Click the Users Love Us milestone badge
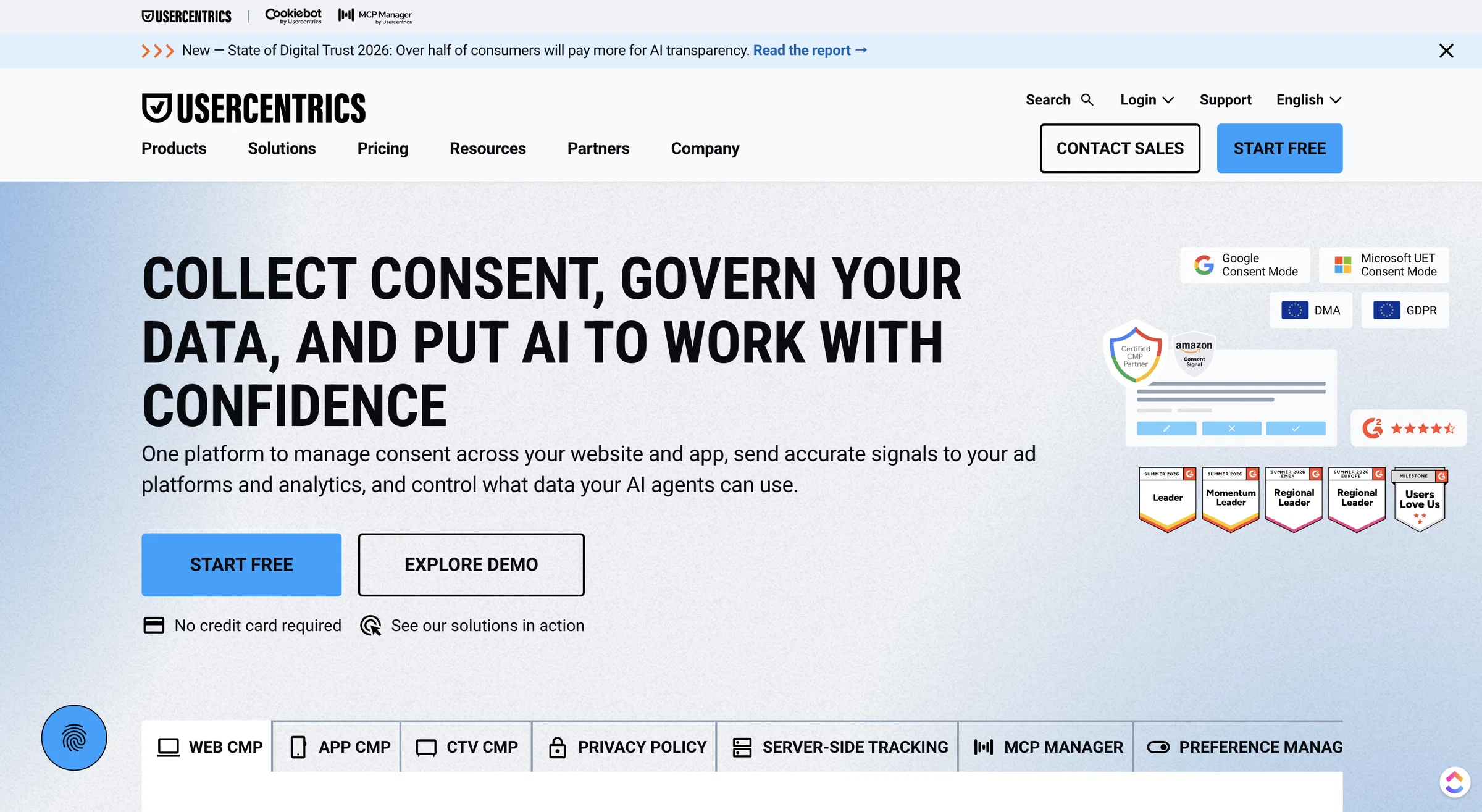This screenshot has height=812, width=1482. (x=1420, y=499)
